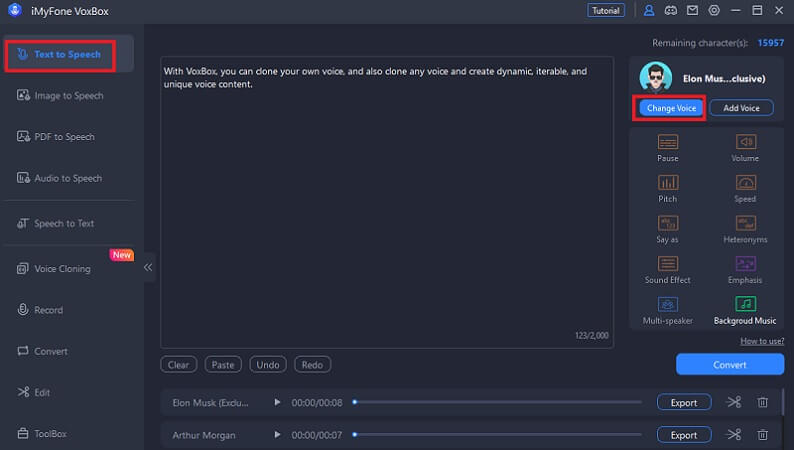Delete the Elon Musk audio clip

tap(763, 402)
